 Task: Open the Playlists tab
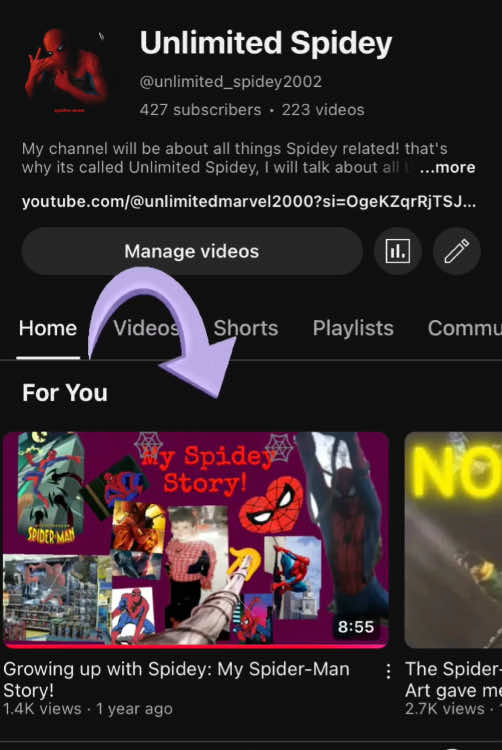pyautogui.click(x=353, y=329)
